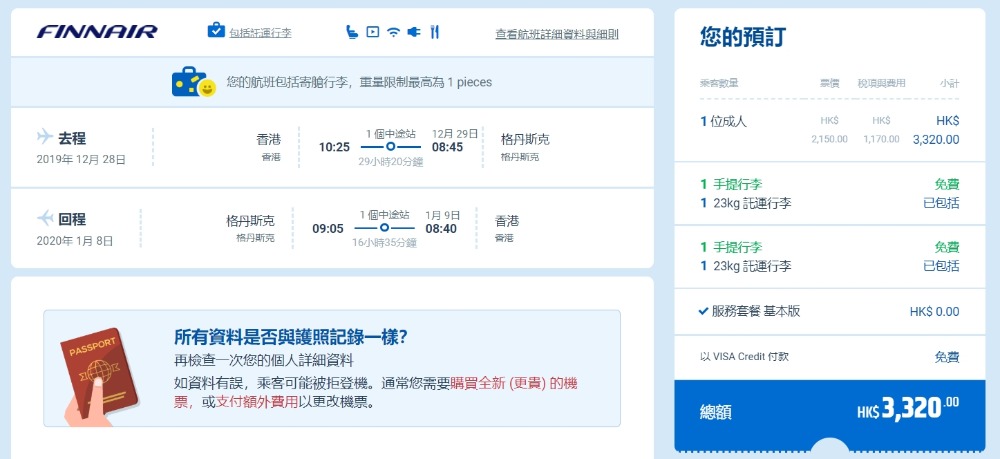This screenshot has width=1000, height=459.
Task: Click the Finnair logo
Action: coord(97,32)
